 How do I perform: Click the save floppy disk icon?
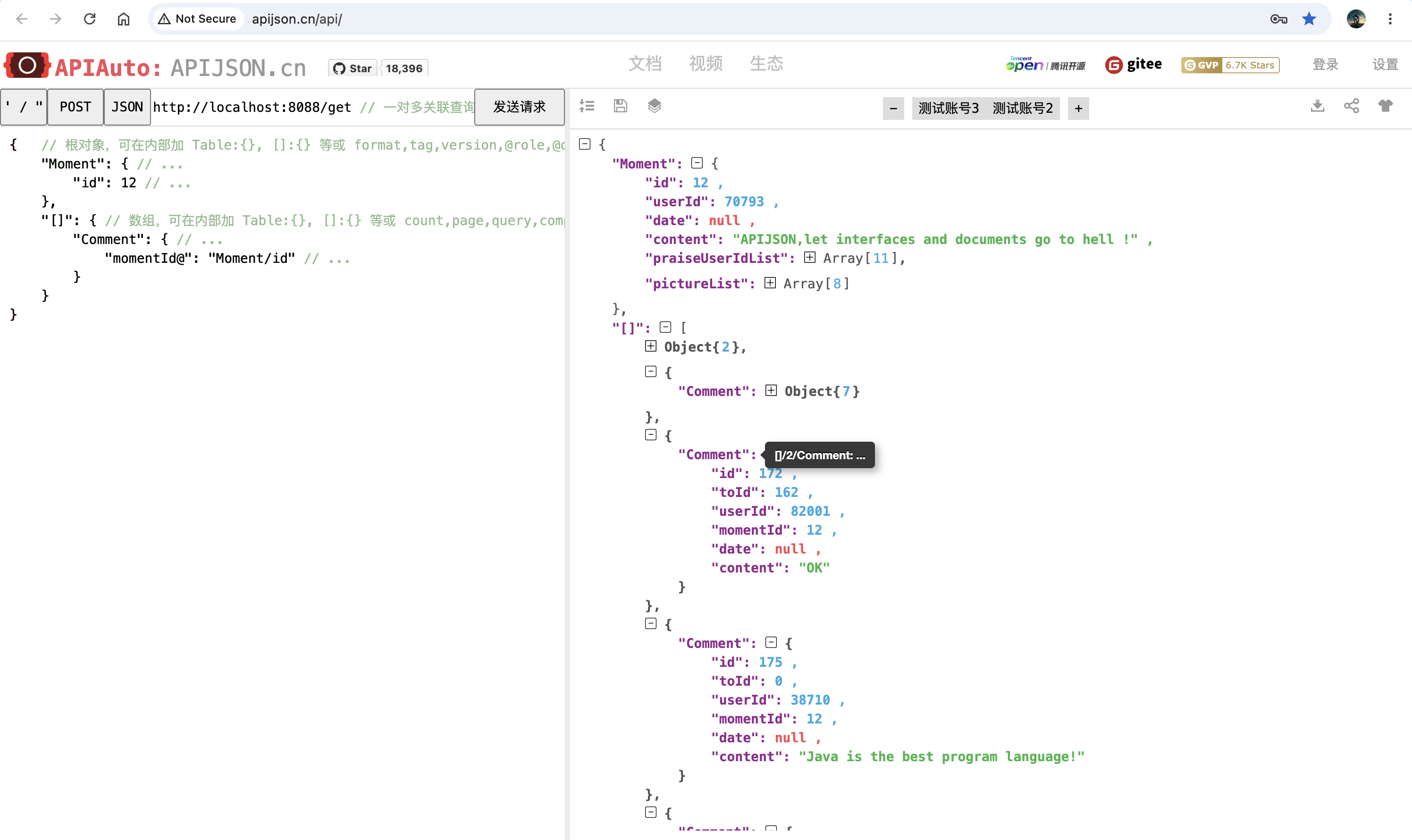click(x=620, y=106)
